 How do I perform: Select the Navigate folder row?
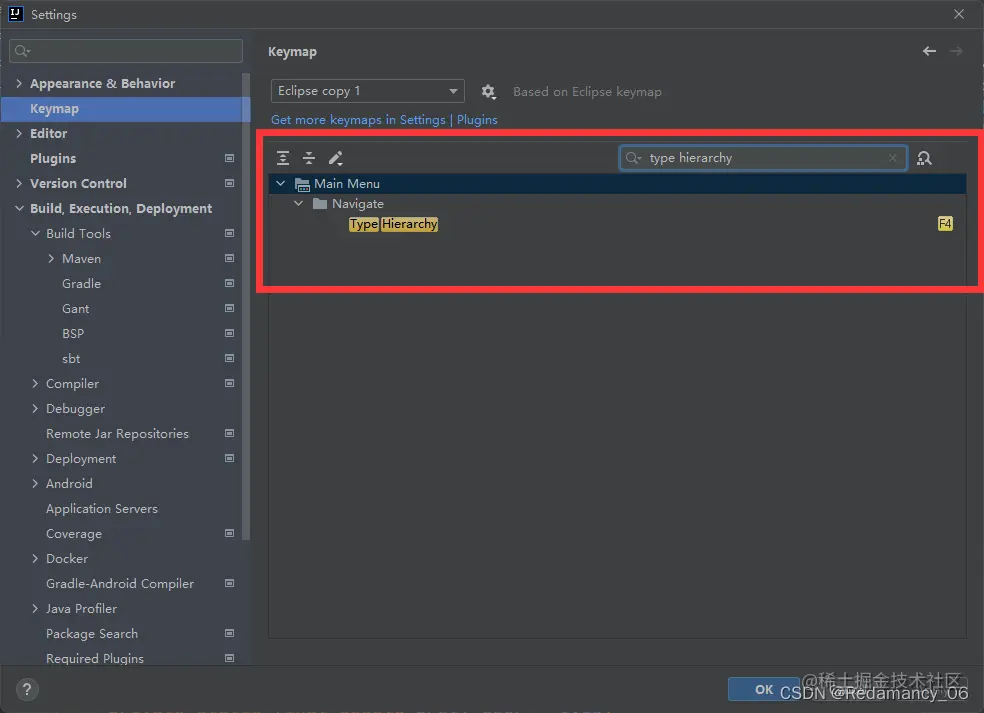[618, 204]
